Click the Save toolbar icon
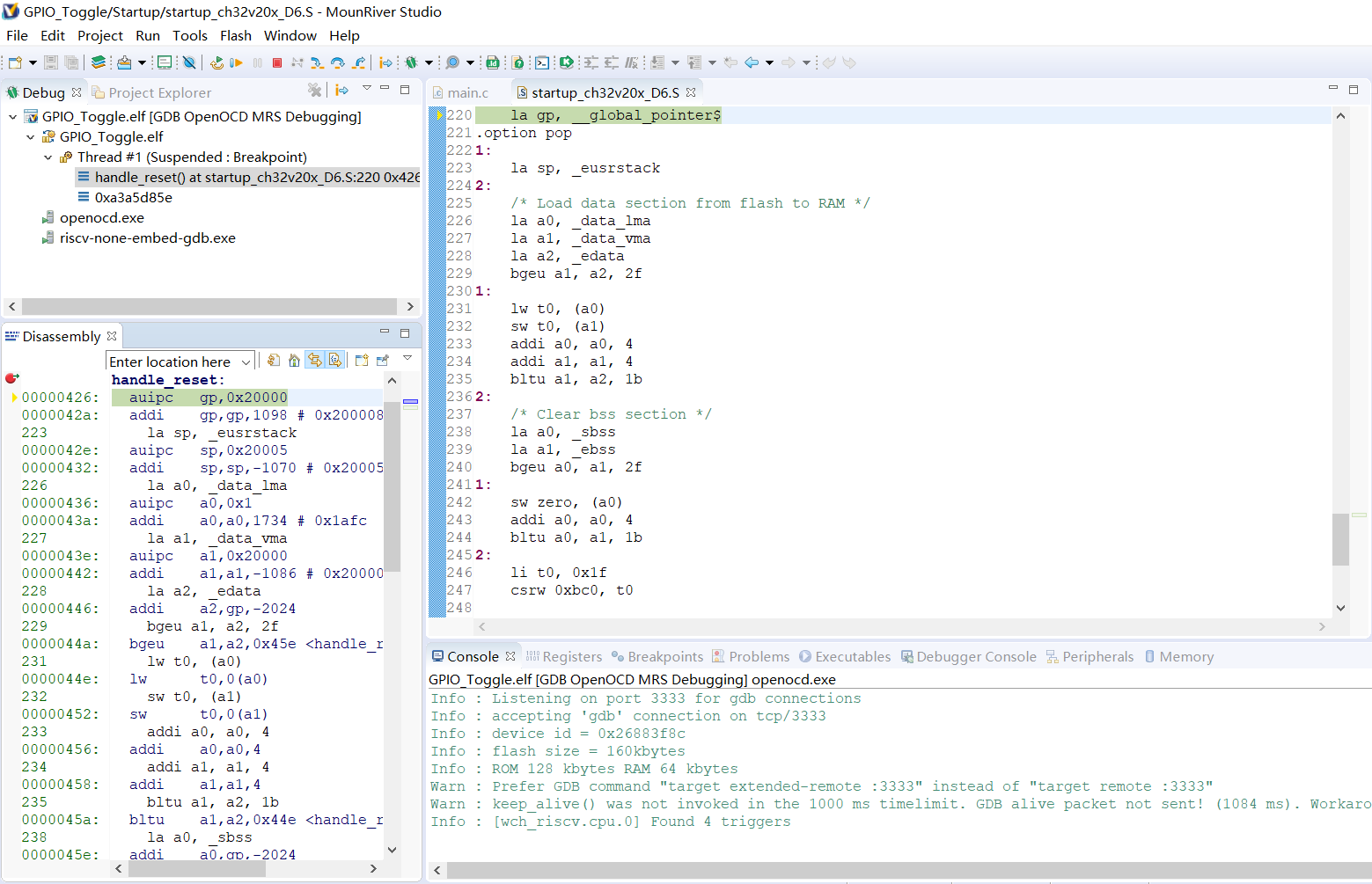1372x884 pixels. pyautogui.click(x=51, y=62)
